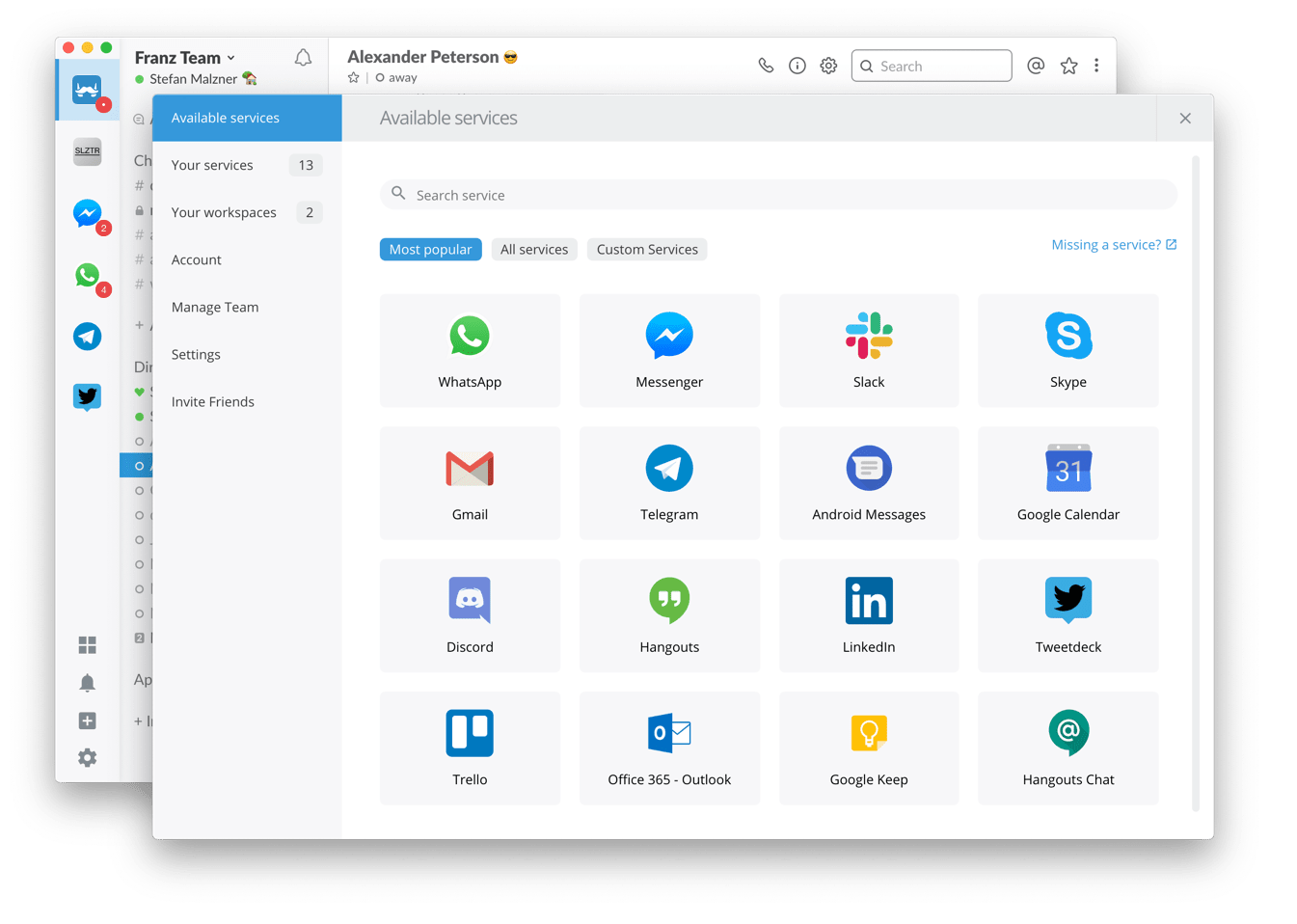Click inside the Search service field
The image size is (1297, 924).
tap(675, 194)
